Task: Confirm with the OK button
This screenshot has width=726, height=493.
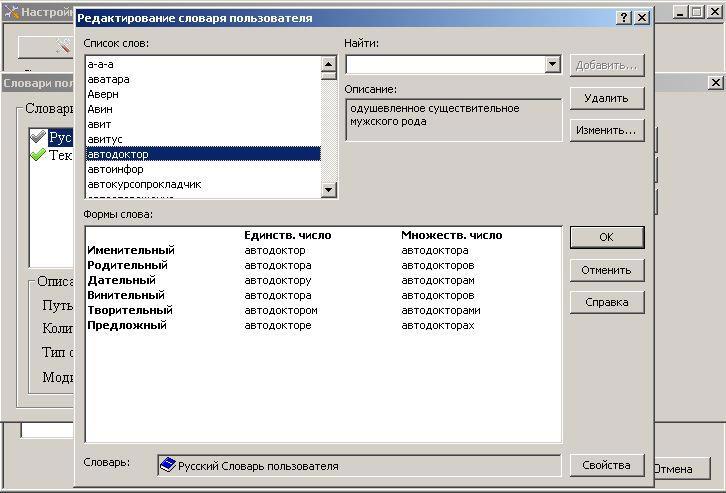Action: (x=607, y=237)
